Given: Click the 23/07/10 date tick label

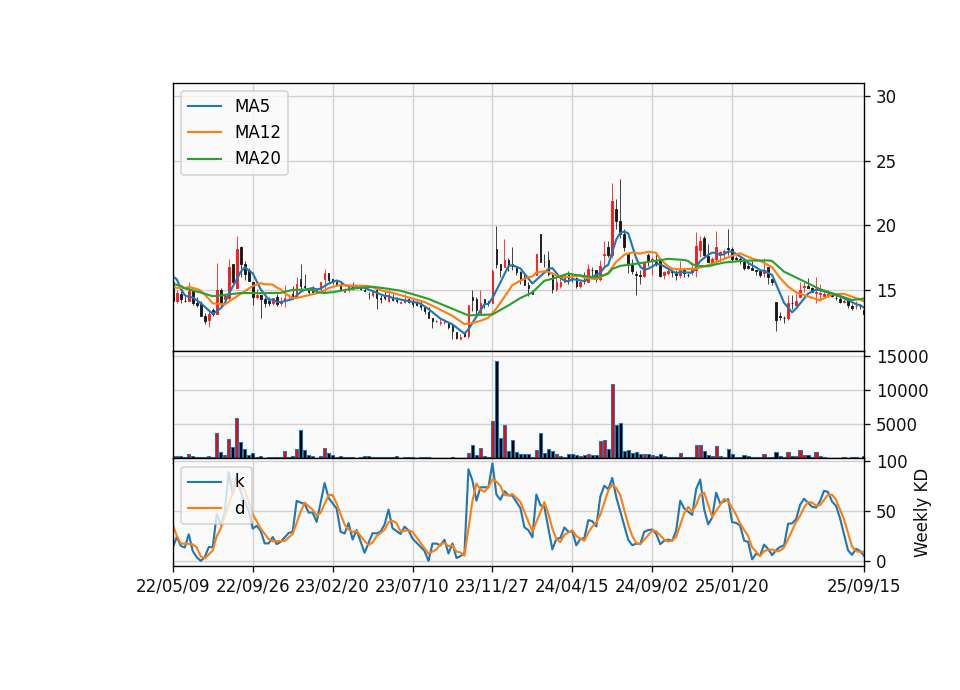Looking at the screenshot, I should (412, 586).
